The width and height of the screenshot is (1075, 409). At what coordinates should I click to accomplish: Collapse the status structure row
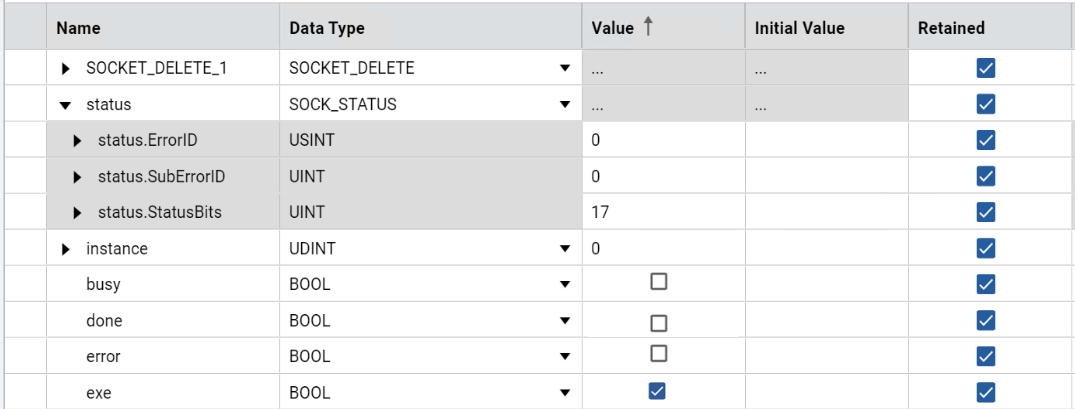[x=66, y=105]
